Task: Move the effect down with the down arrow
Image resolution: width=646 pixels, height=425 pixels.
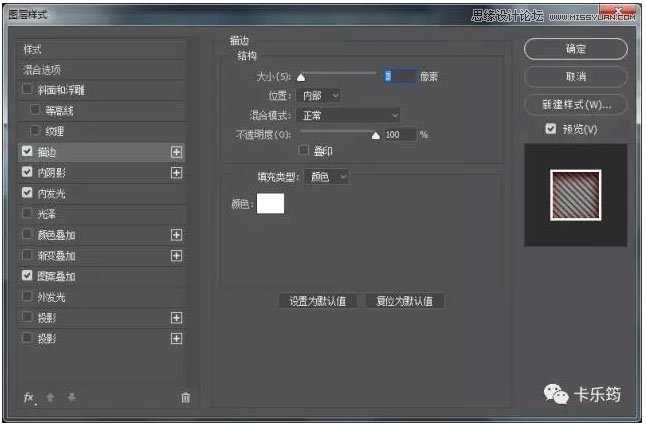Action: point(71,397)
